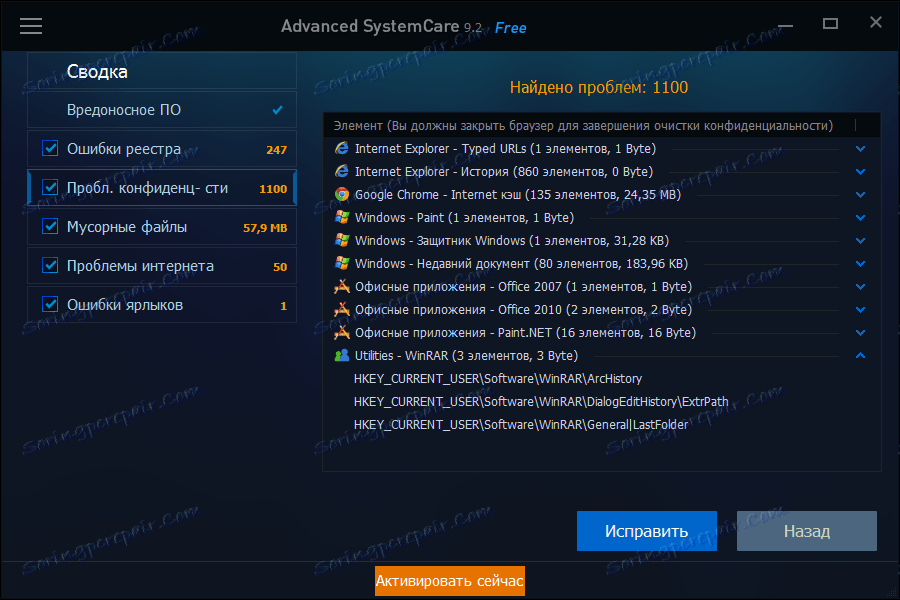Image resolution: width=900 pixels, height=600 pixels.
Task: Select the Мусорные файлы category label
Action: [127, 227]
